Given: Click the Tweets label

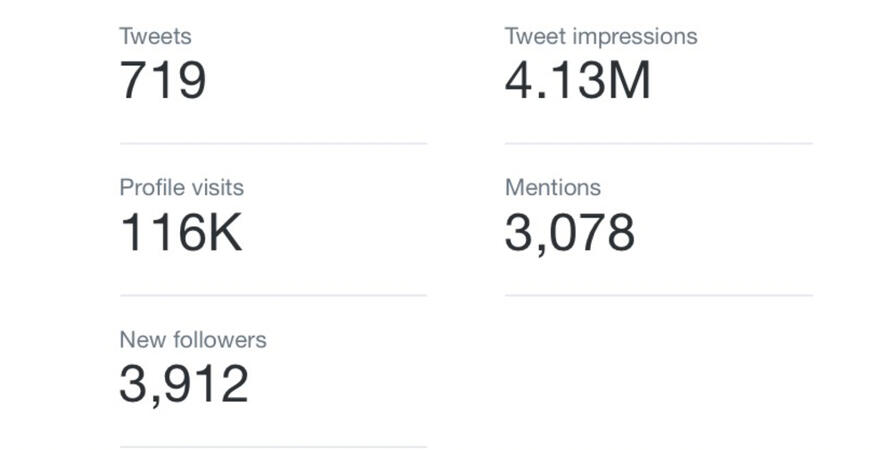Looking at the screenshot, I should [155, 37].
